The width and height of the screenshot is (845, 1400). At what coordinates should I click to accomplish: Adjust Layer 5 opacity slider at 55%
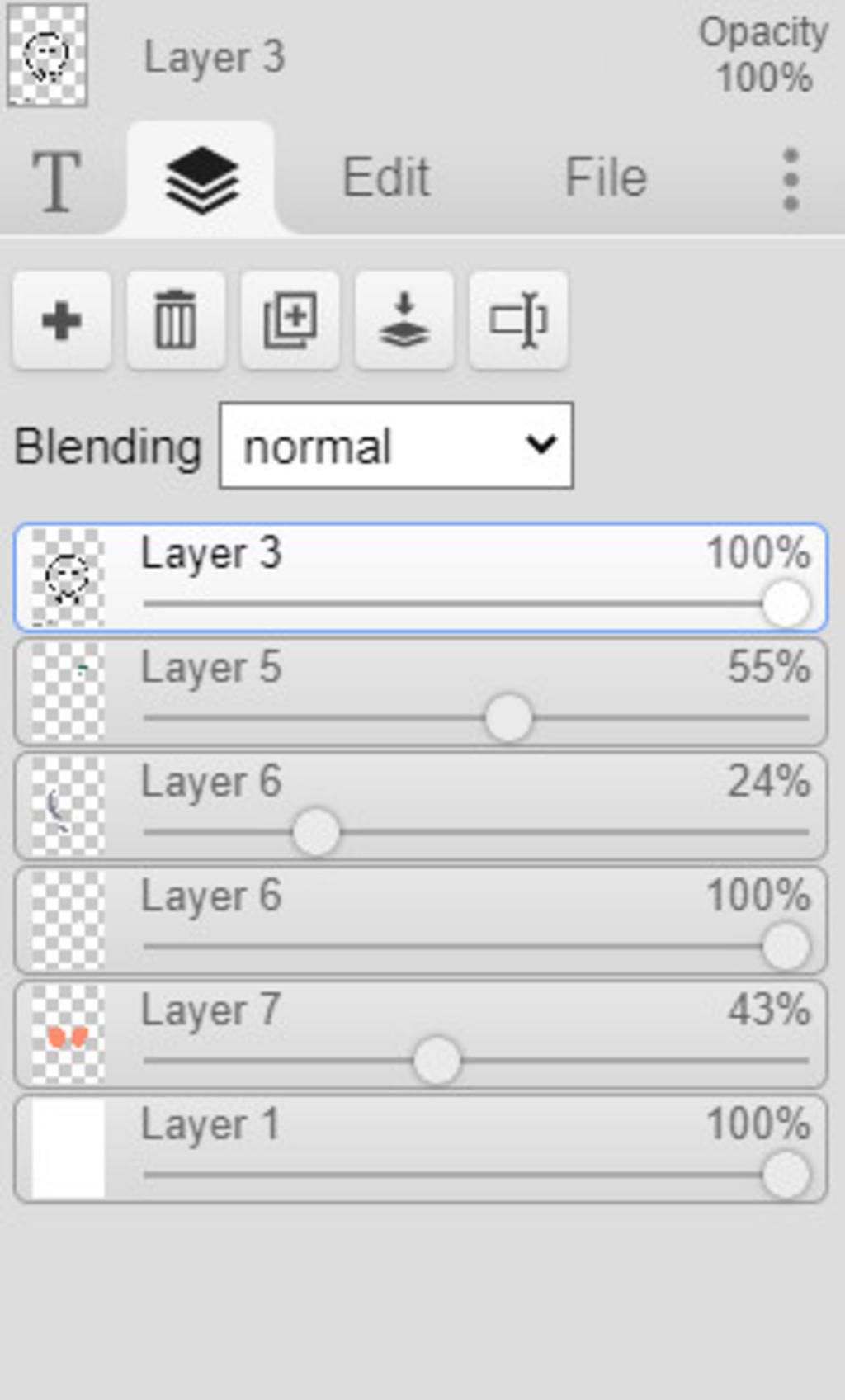click(508, 717)
